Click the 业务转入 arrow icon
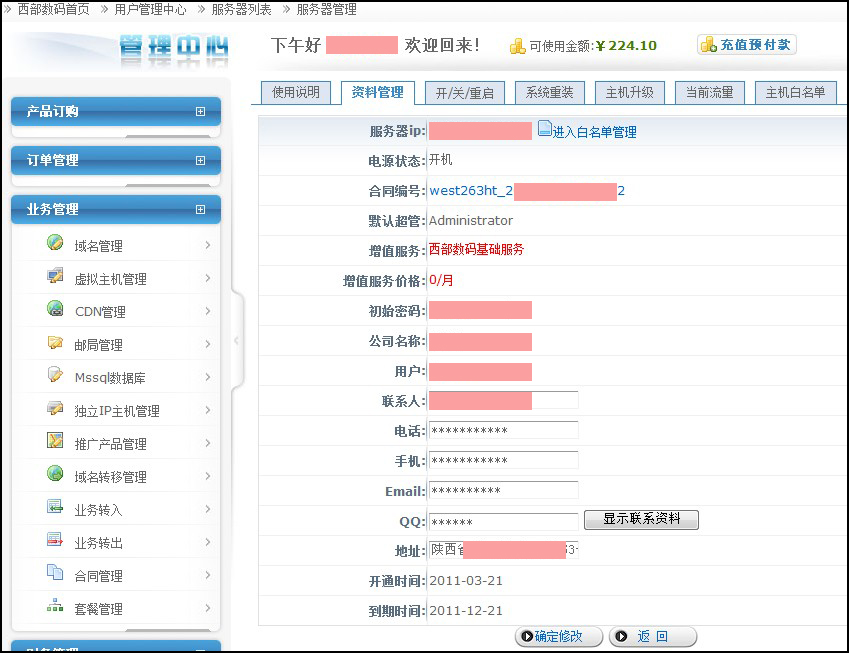849x653 pixels. [55, 508]
